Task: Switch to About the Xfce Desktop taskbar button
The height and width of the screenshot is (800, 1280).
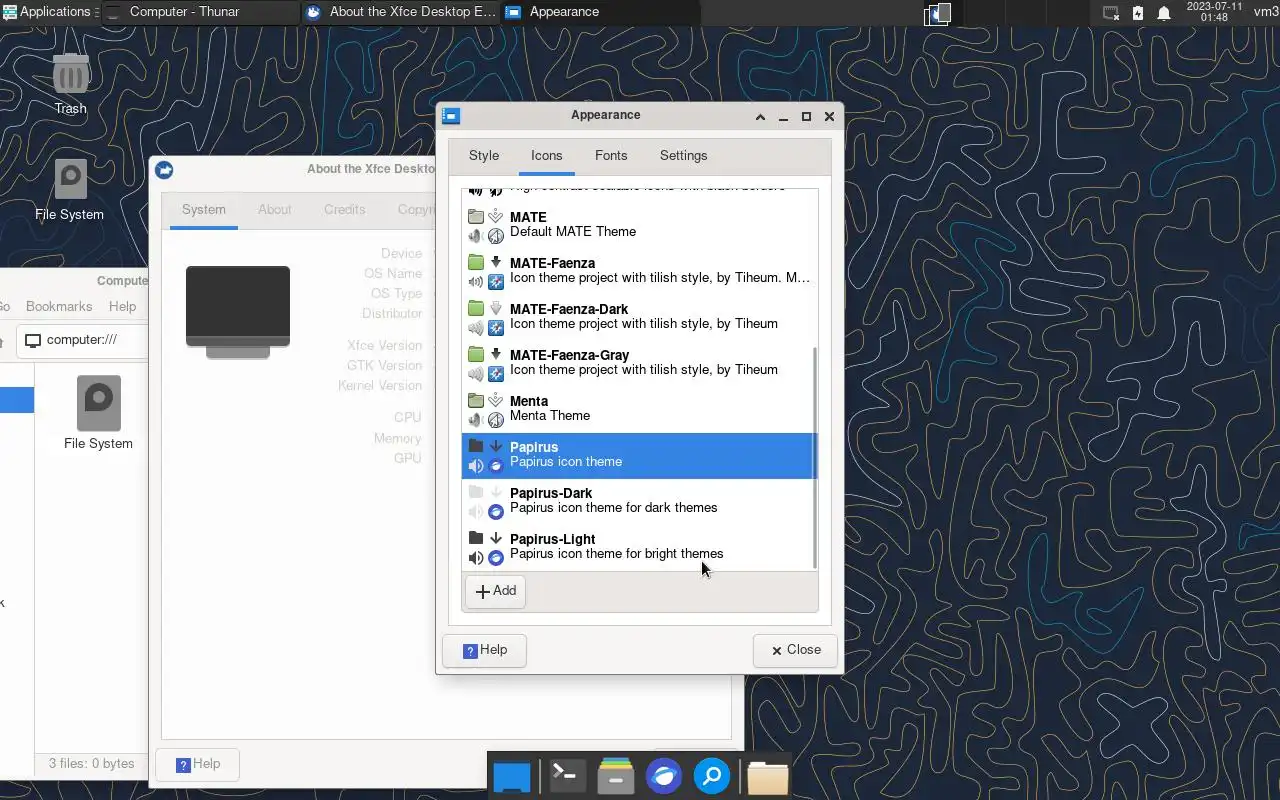Action: 400,12
